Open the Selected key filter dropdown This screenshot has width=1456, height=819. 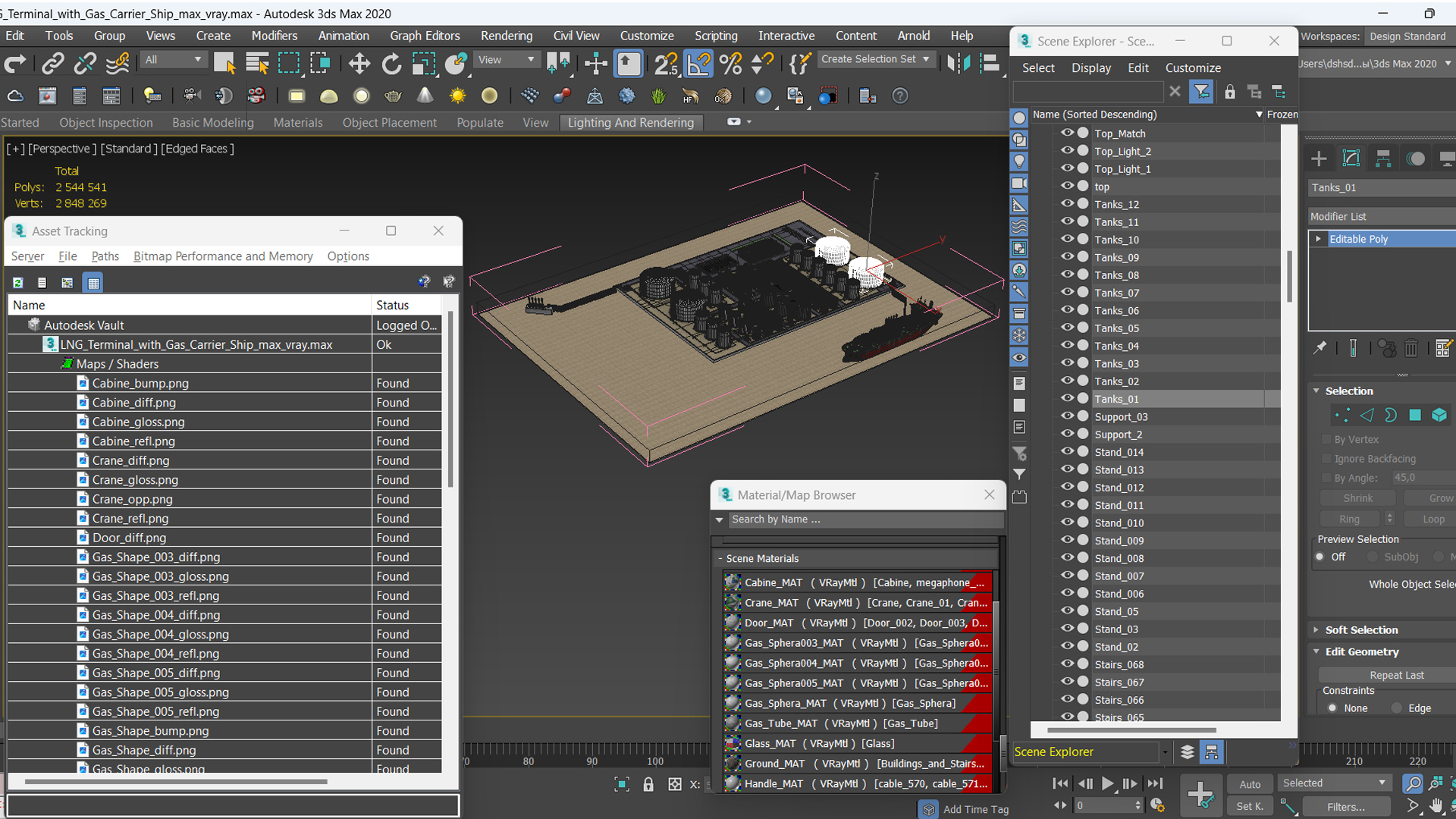[x=1334, y=783]
